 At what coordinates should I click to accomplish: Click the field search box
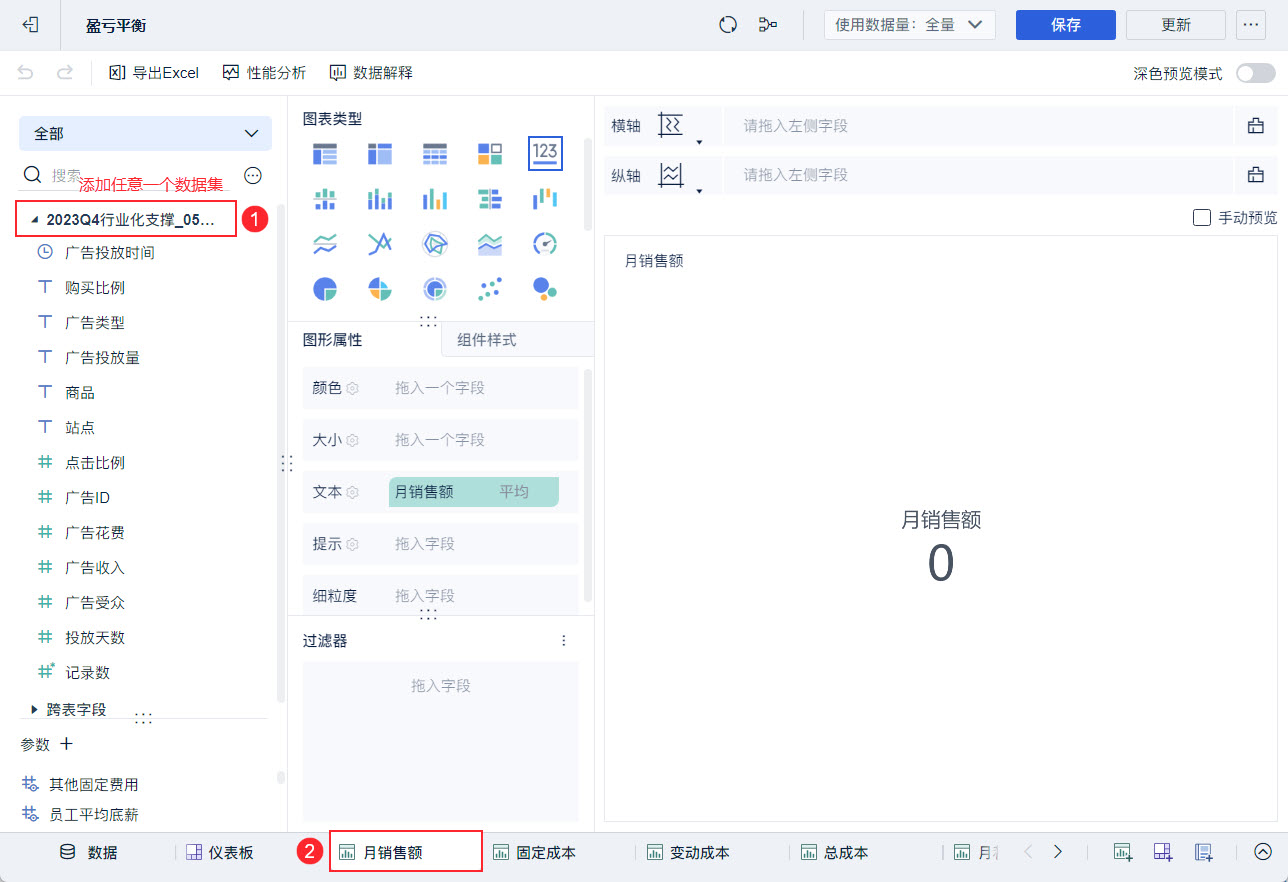pos(125,176)
